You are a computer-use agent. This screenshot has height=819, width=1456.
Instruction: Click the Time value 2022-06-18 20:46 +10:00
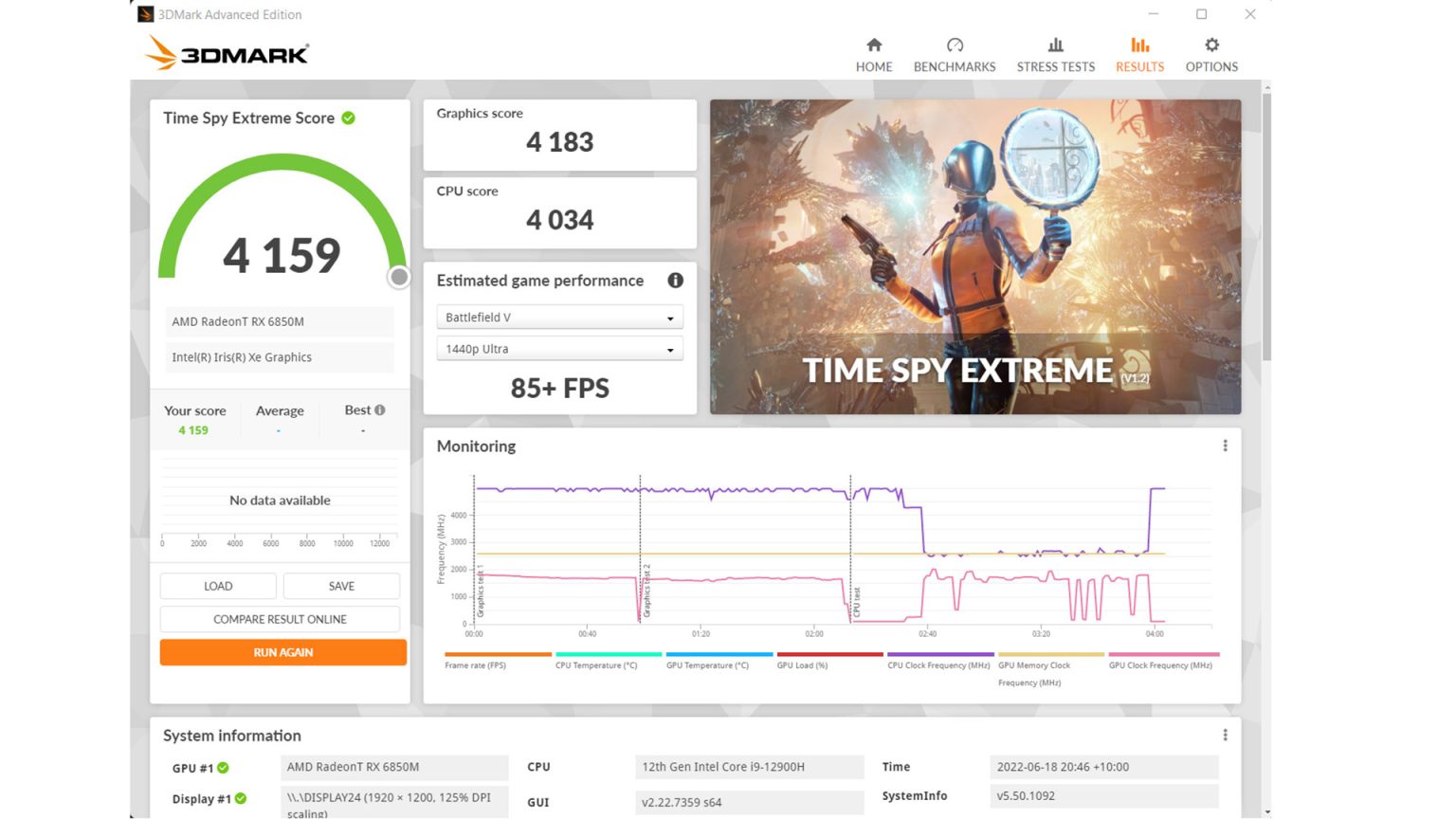tap(1103, 767)
